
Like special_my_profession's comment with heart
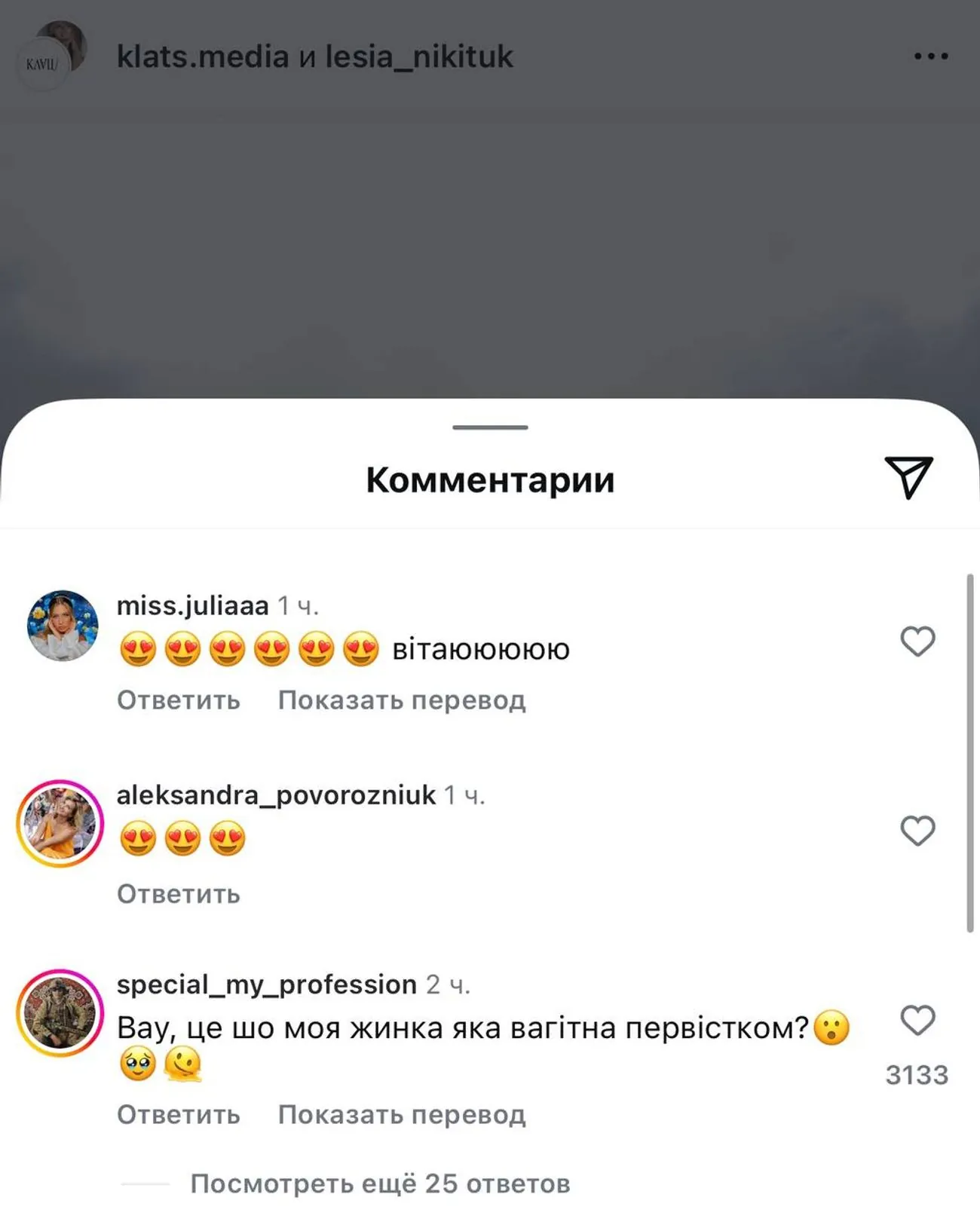click(x=917, y=1020)
